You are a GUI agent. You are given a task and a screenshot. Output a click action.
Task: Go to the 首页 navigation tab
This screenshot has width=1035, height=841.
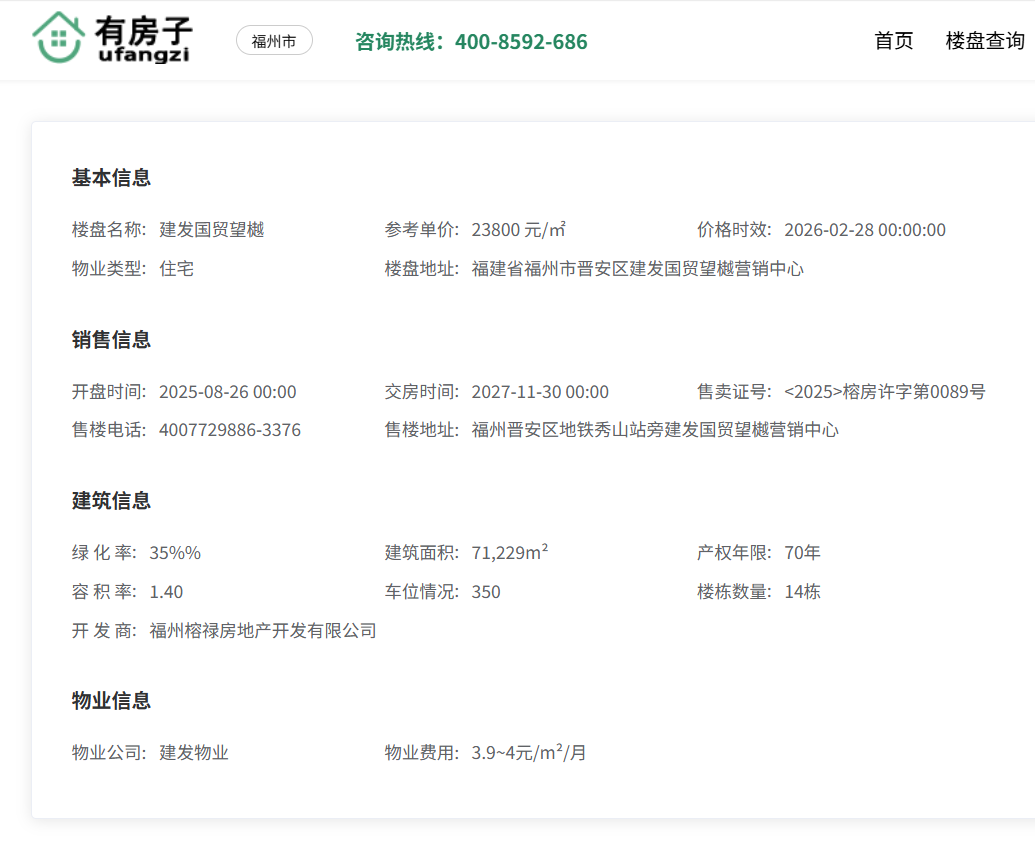click(893, 41)
